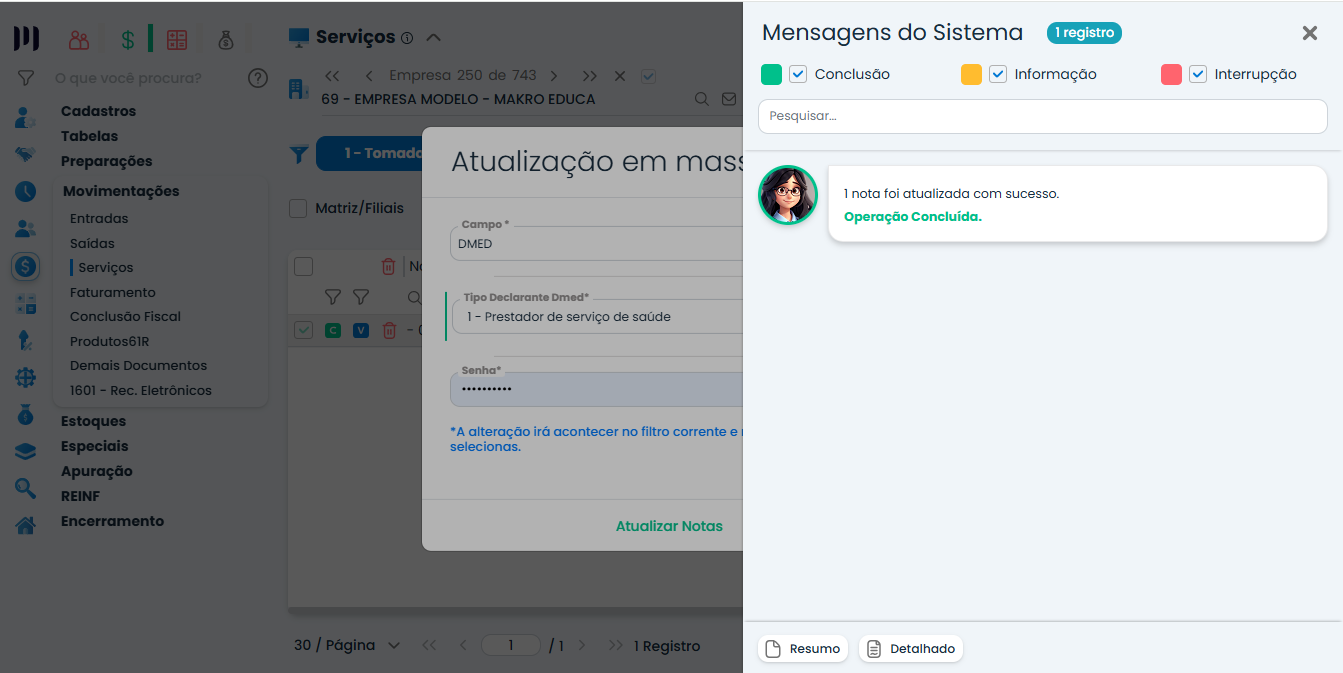Click the red trash icon in table header
The image size is (1343, 673).
pos(389,266)
